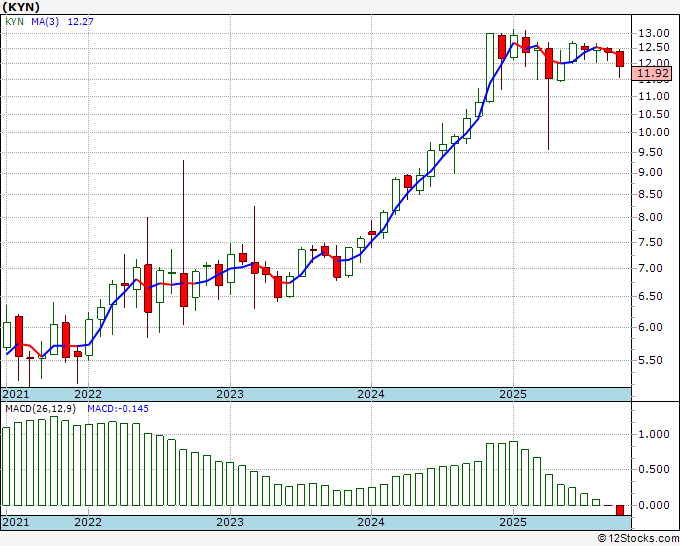
Task: Click the 13.00 price axis label
Action: pyautogui.click(x=653, y=33)
